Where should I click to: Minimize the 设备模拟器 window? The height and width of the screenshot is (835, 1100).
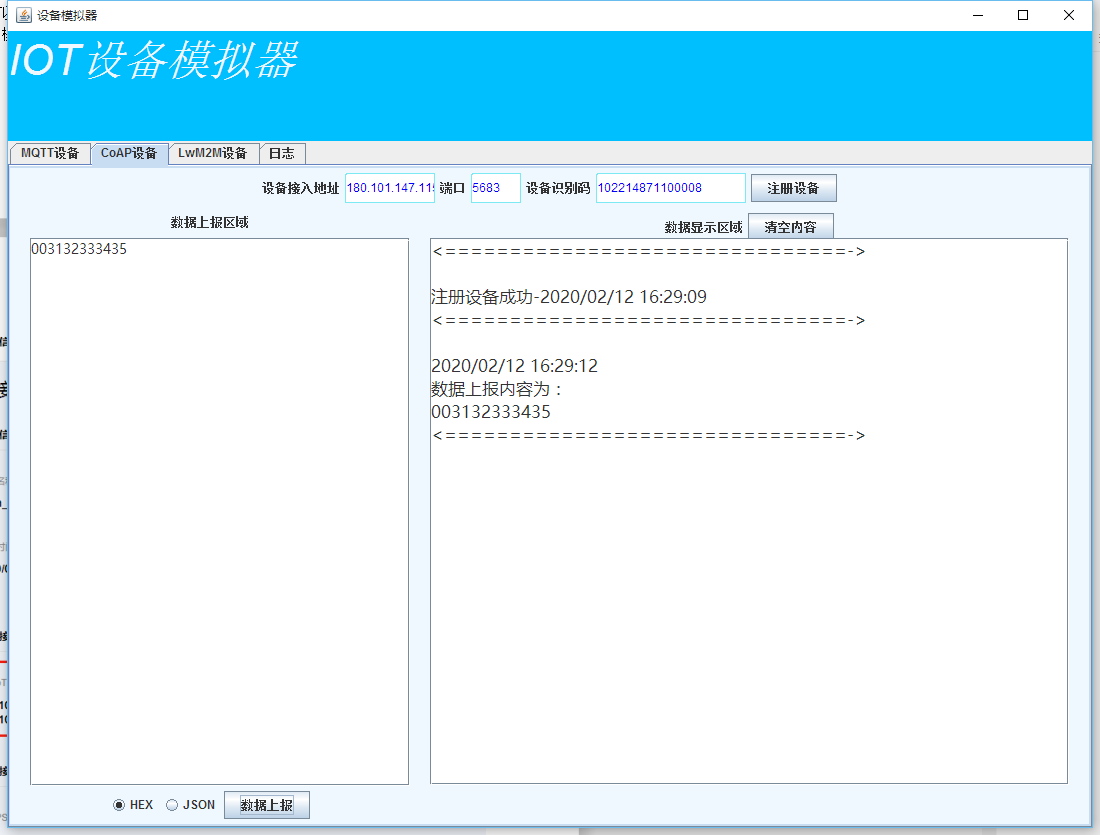pyautogui.click(x=977, y=15)
